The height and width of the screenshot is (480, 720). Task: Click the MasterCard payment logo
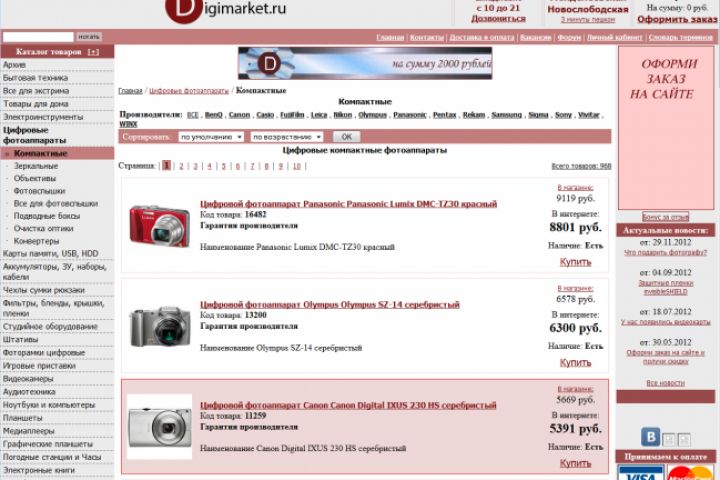pos(691,473)
